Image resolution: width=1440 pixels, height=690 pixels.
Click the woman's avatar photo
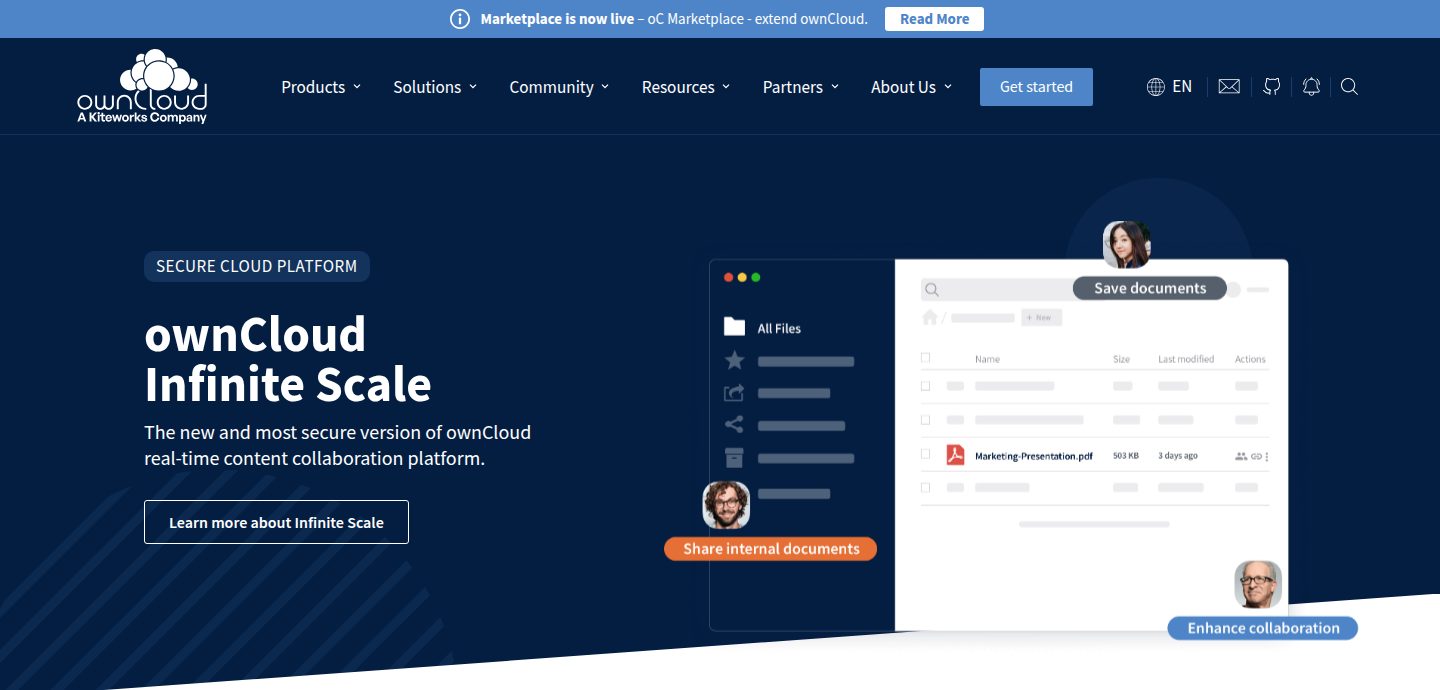(1126, 245)
